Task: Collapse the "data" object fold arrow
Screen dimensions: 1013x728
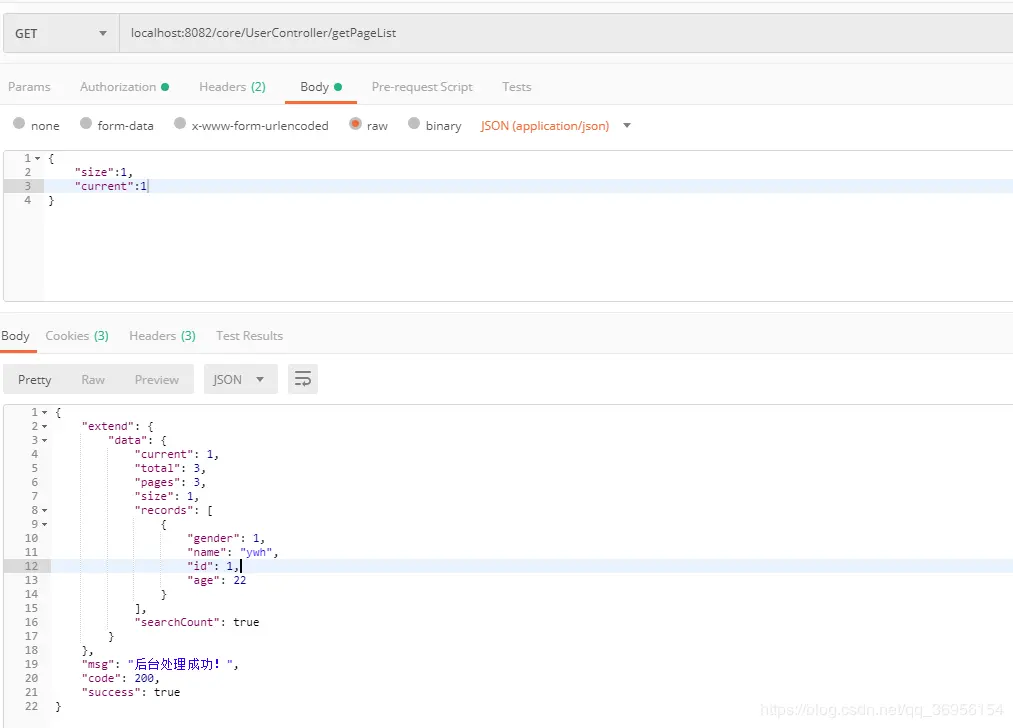Action: click(x=45, y=441)
